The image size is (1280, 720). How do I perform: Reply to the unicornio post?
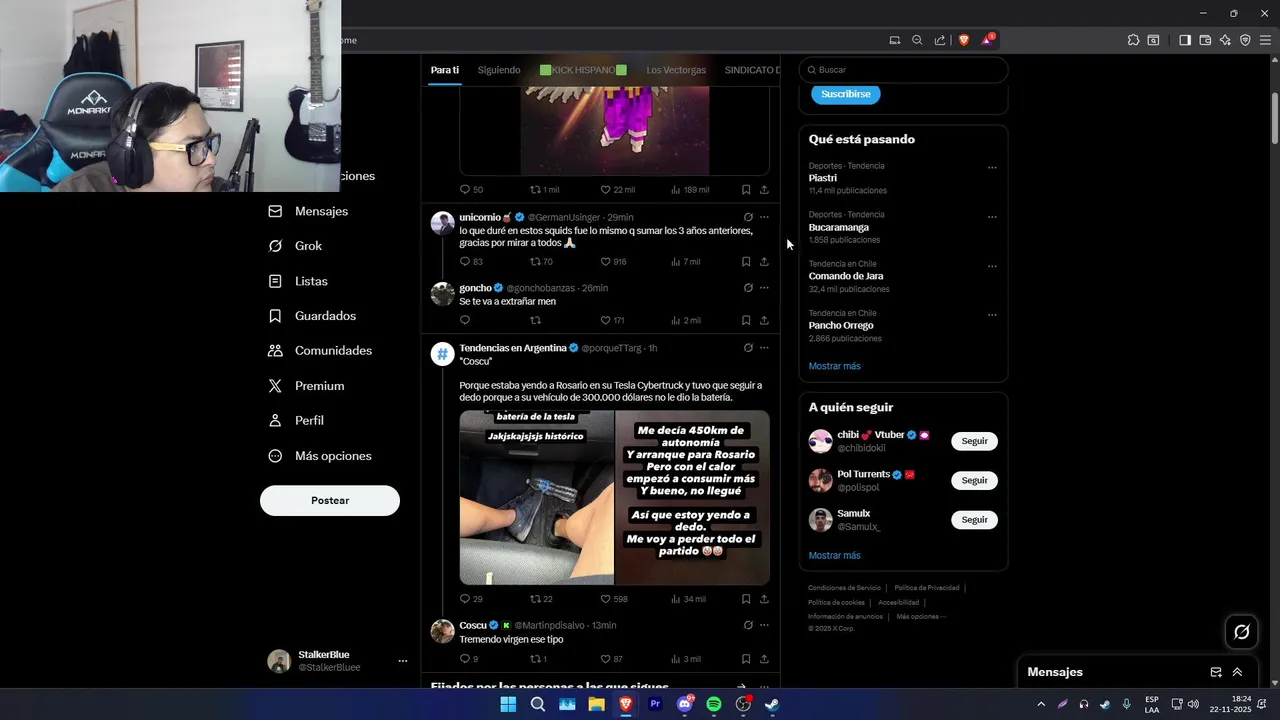[464, 262]
